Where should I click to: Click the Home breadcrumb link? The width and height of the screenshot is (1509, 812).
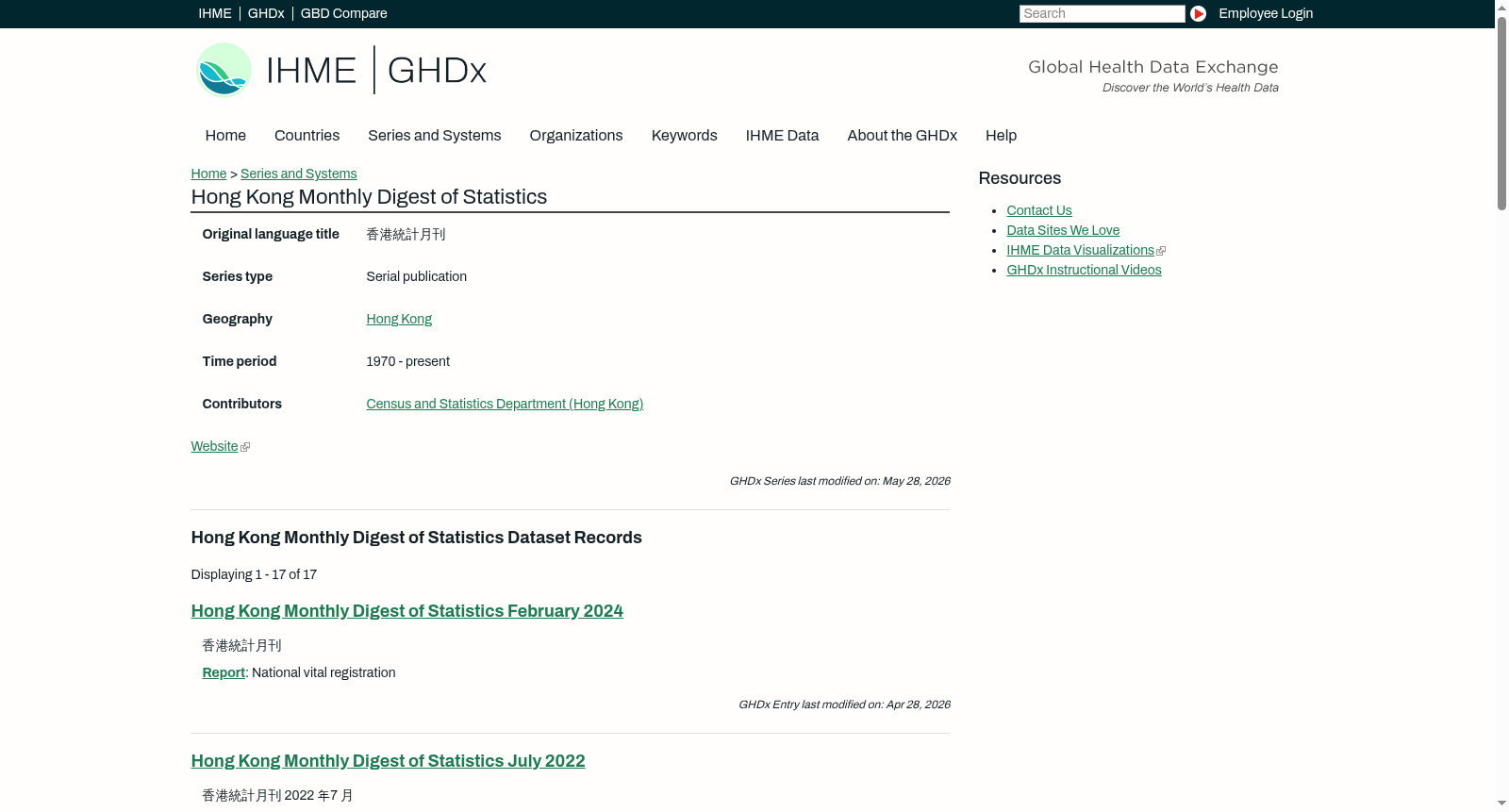point(208,174)
